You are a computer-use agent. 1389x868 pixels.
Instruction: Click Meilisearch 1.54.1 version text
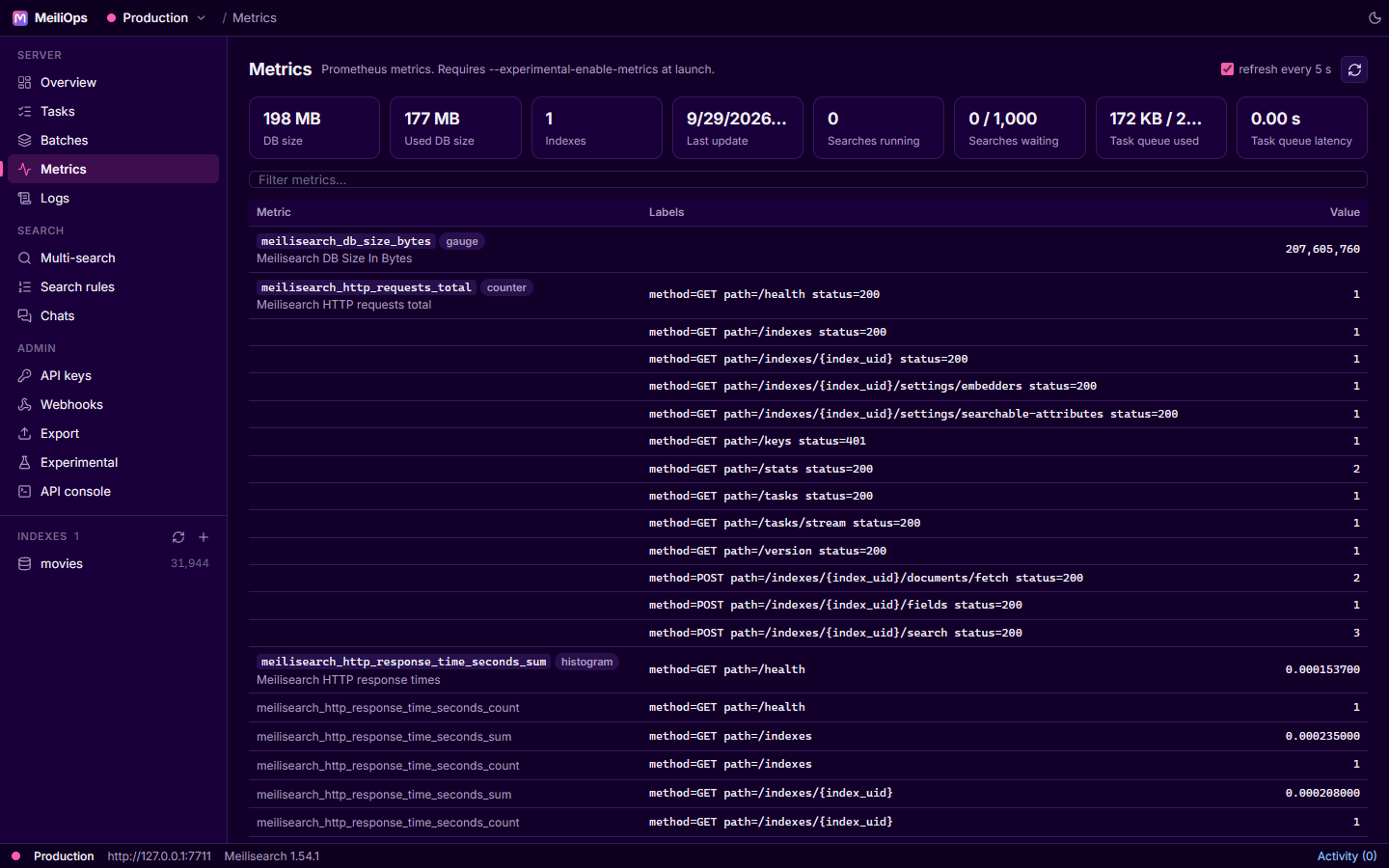pos(272,856)
